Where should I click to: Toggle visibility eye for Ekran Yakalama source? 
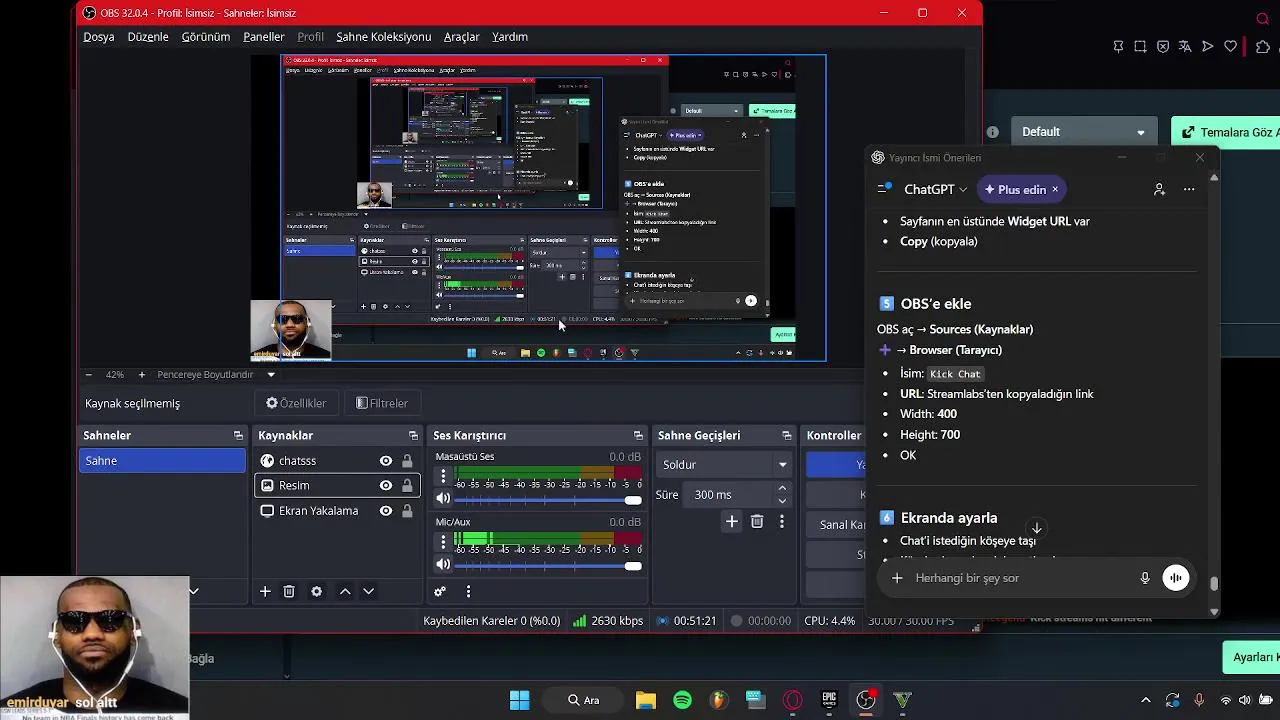[385, 510]
